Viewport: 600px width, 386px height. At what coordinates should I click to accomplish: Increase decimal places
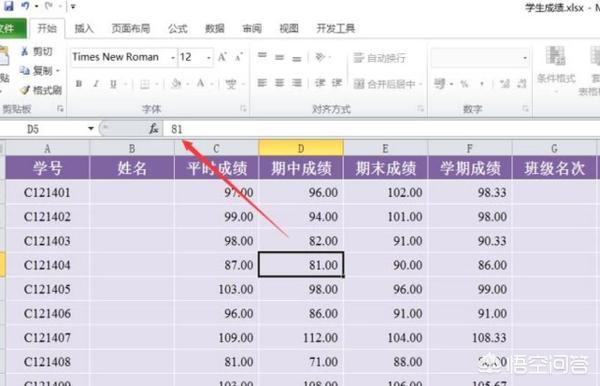505,84
